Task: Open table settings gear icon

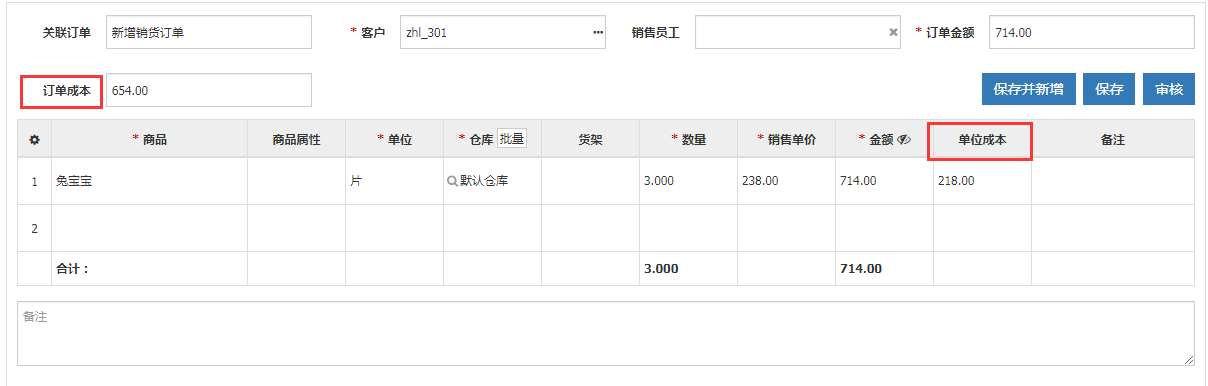Action: [34, 140]
